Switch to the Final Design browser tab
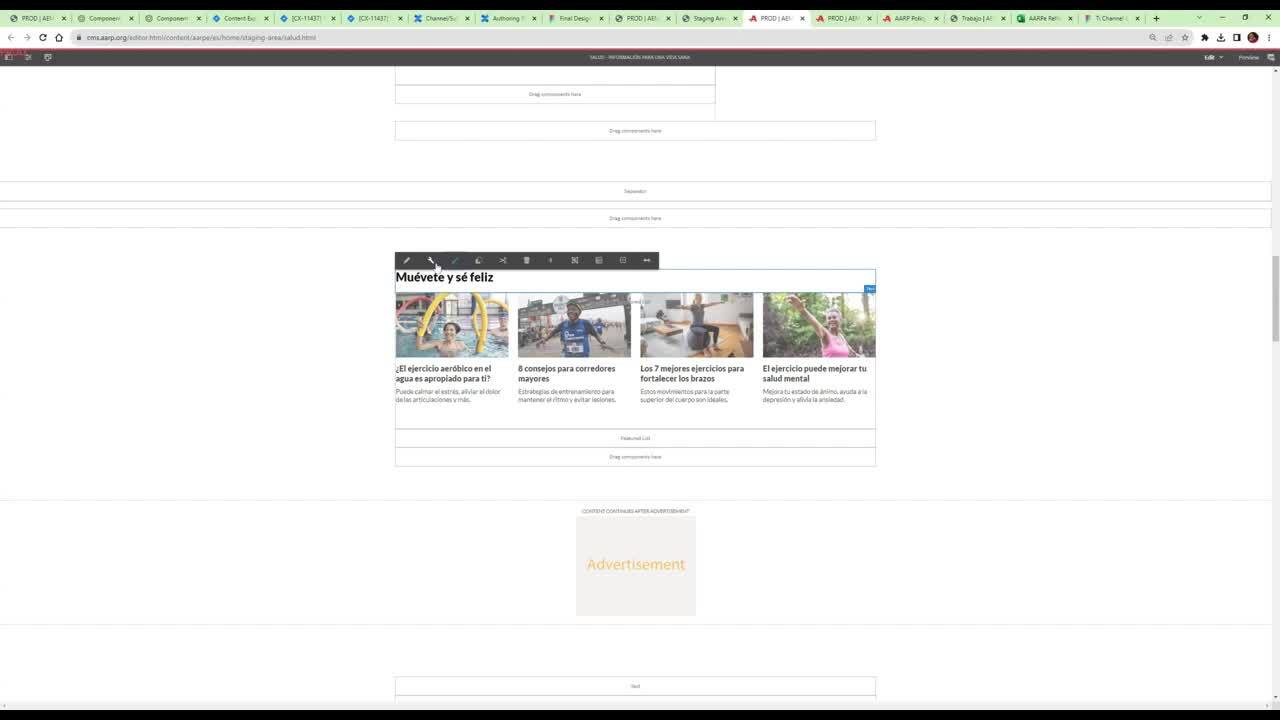Image resolution: width=1280 pixels, height=720 pixels. pyautogui.click(x=575, y=18)
